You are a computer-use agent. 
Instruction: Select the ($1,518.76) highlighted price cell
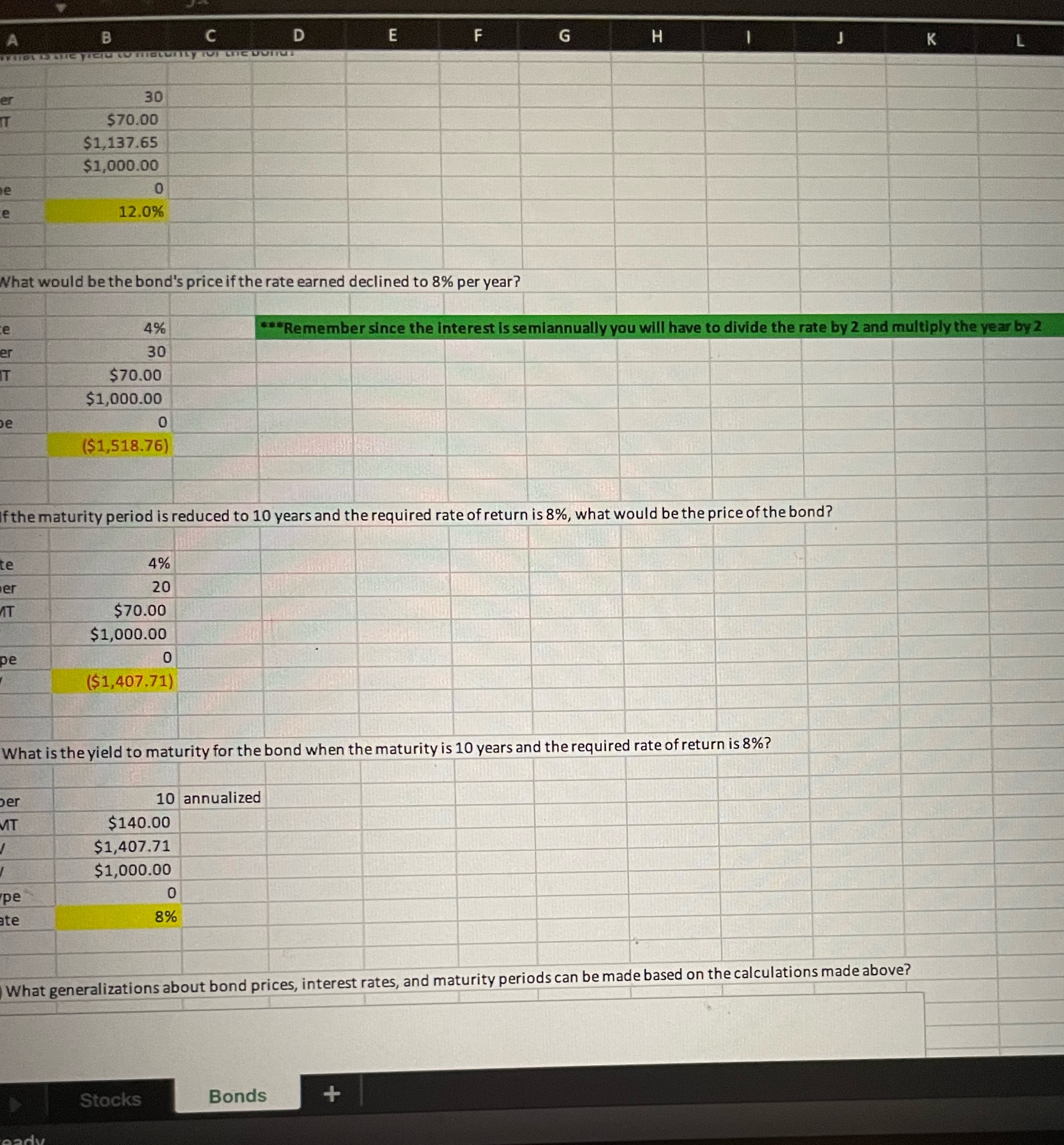click(110, 446)
